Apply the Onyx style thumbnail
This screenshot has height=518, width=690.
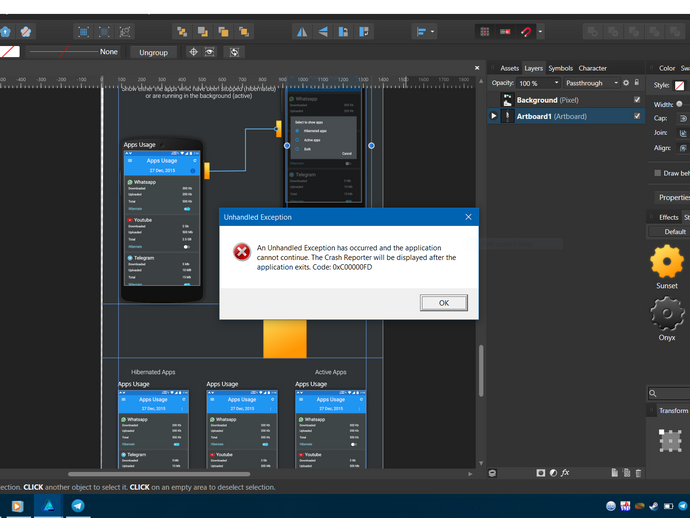coord(667,313)
